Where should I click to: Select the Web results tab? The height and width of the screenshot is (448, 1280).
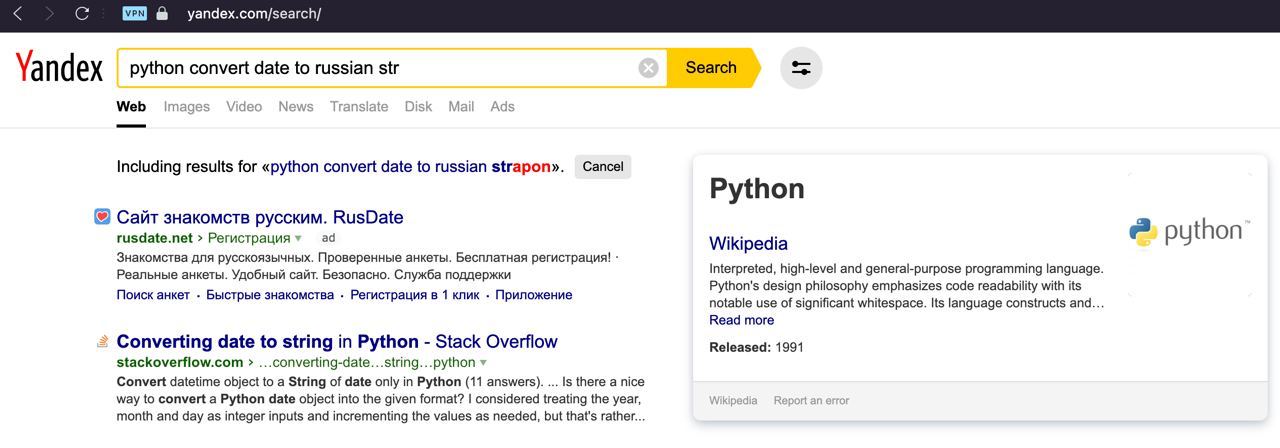point(131,107)
